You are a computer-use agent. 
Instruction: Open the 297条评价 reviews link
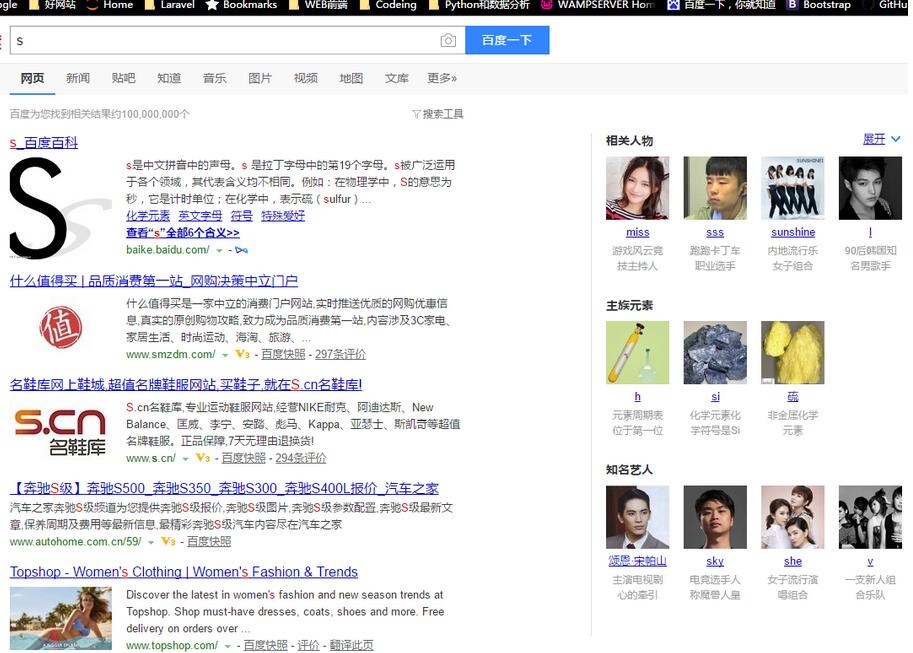[x=341, y=354]
